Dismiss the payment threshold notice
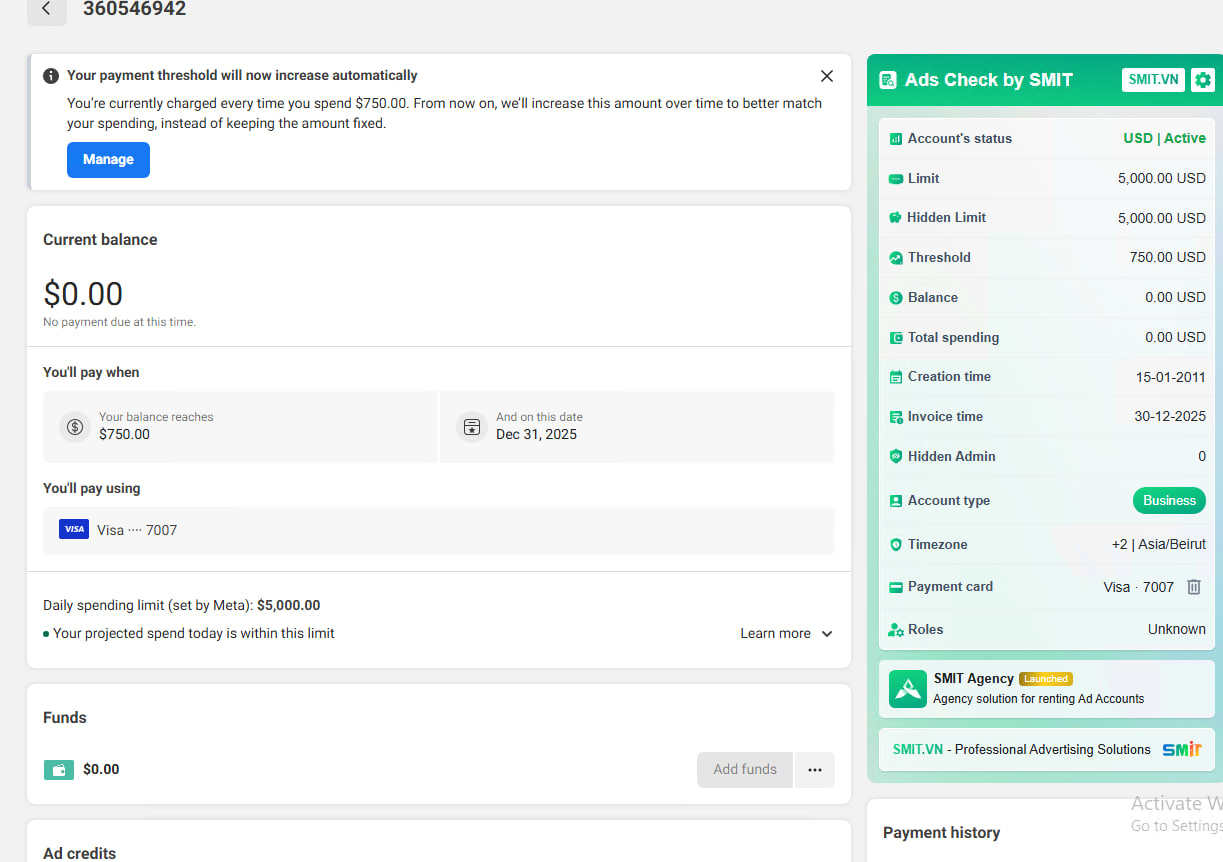Image resolution: width=1223 pixels, height=862 pixels. point(826,76)
